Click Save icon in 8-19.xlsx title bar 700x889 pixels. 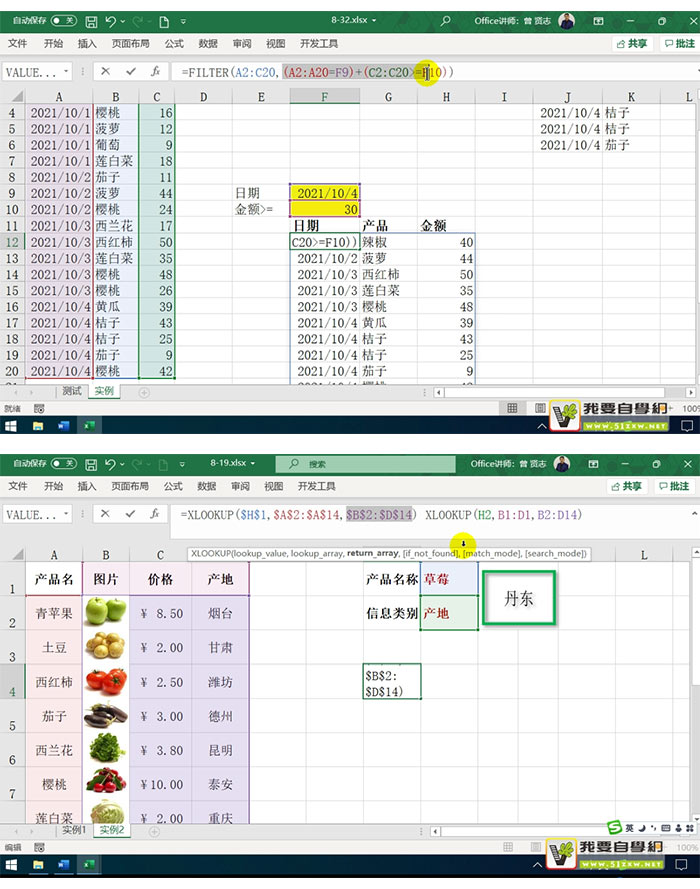pyautogui.click(x=91, y=464)
